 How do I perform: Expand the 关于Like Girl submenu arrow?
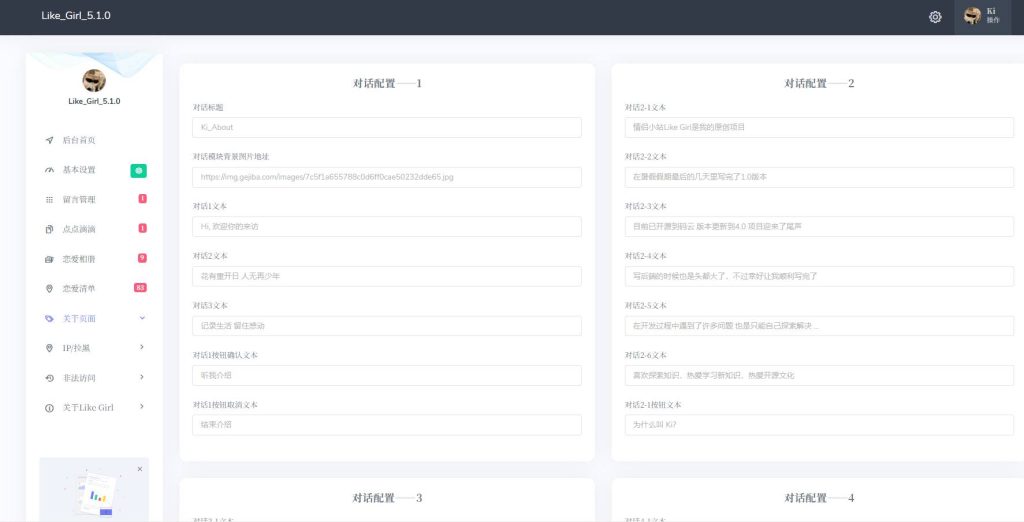click(x=142, y=407)
